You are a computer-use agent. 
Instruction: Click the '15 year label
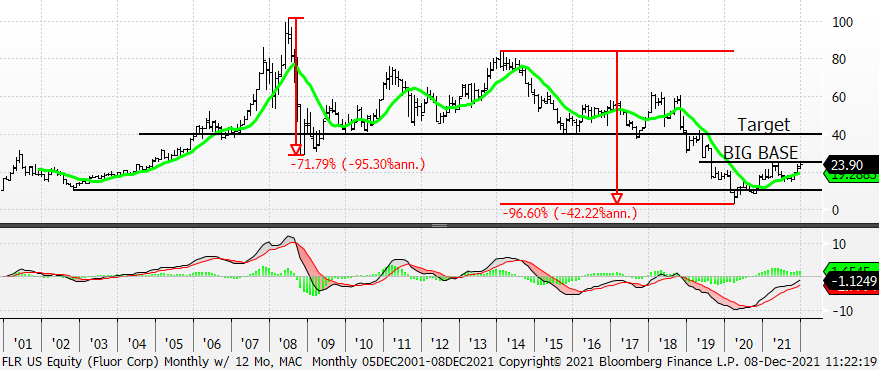tap(553, 343)
